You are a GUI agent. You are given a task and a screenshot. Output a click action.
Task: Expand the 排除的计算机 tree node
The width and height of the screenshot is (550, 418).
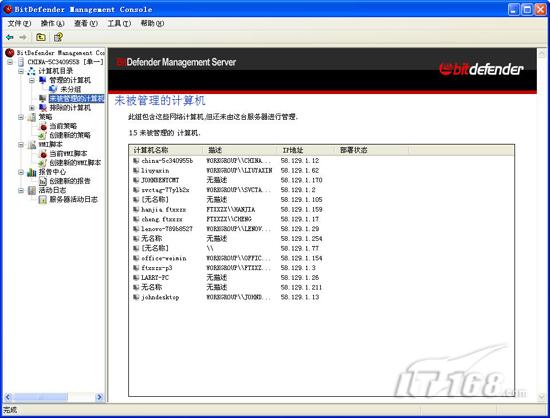pos(32,108)
